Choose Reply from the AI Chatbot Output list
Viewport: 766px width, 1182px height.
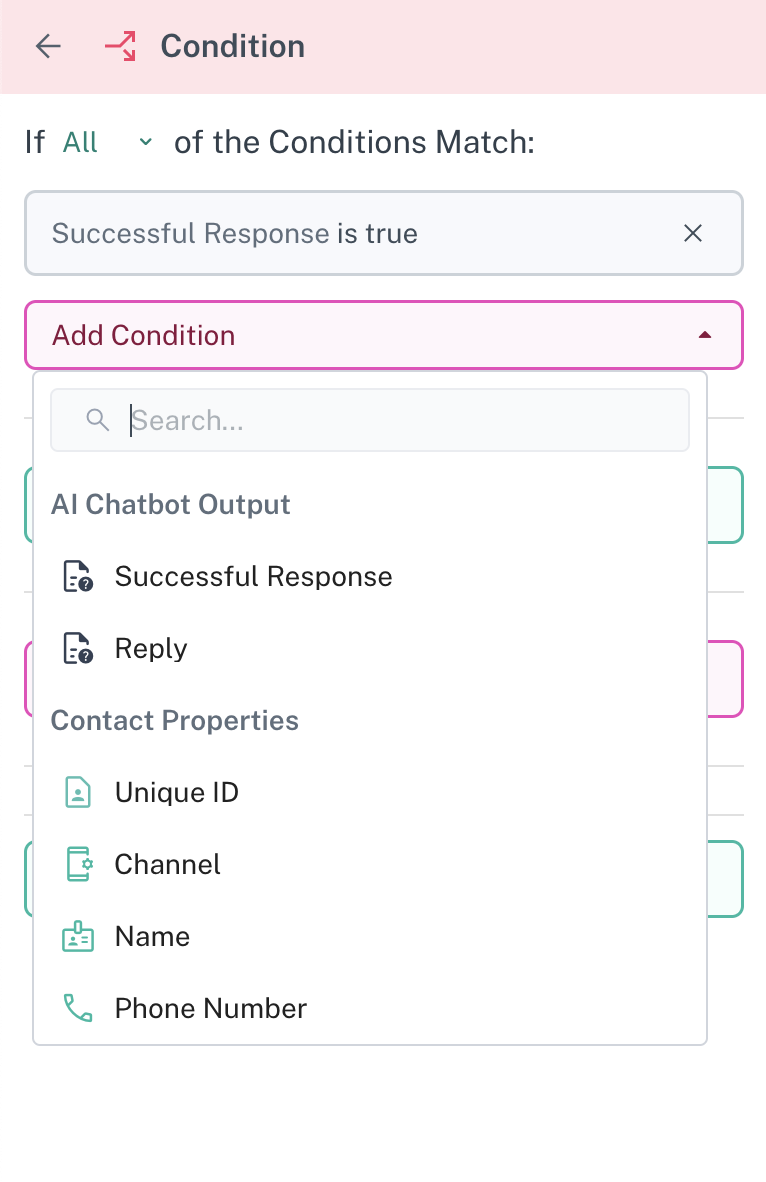tap(151, 649)
